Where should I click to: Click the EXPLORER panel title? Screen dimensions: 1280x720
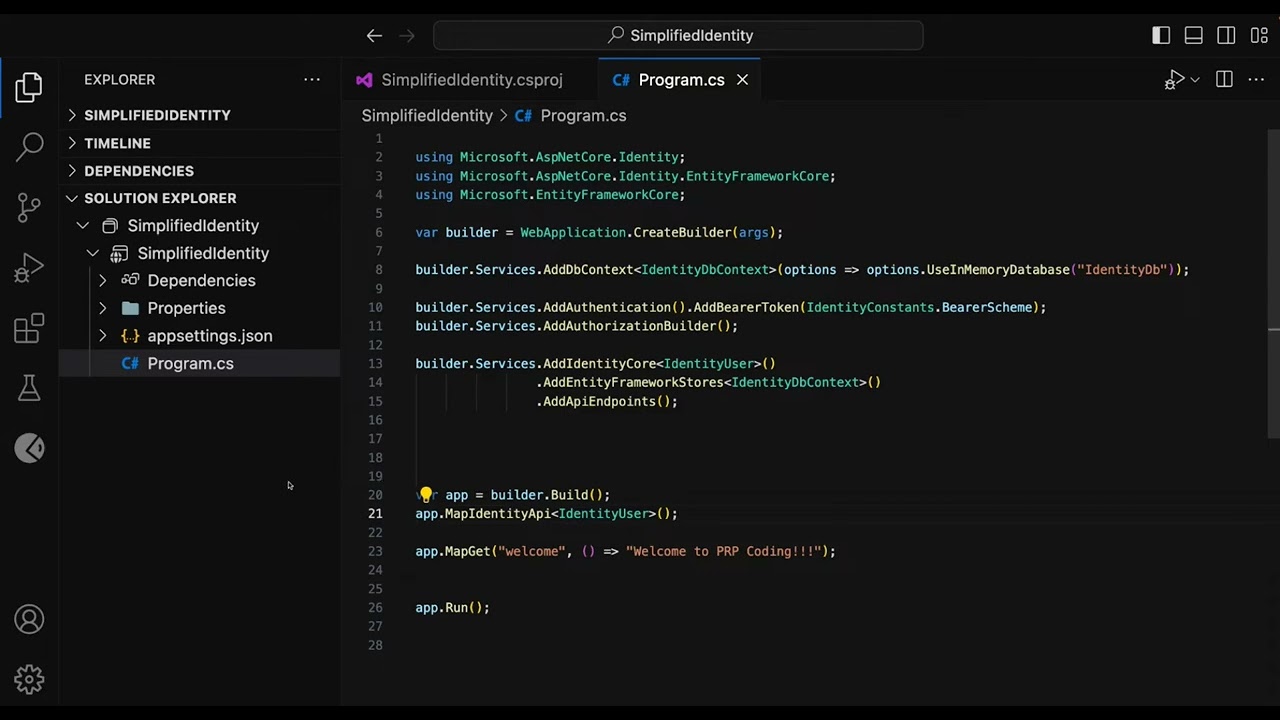tap(119, 80)
